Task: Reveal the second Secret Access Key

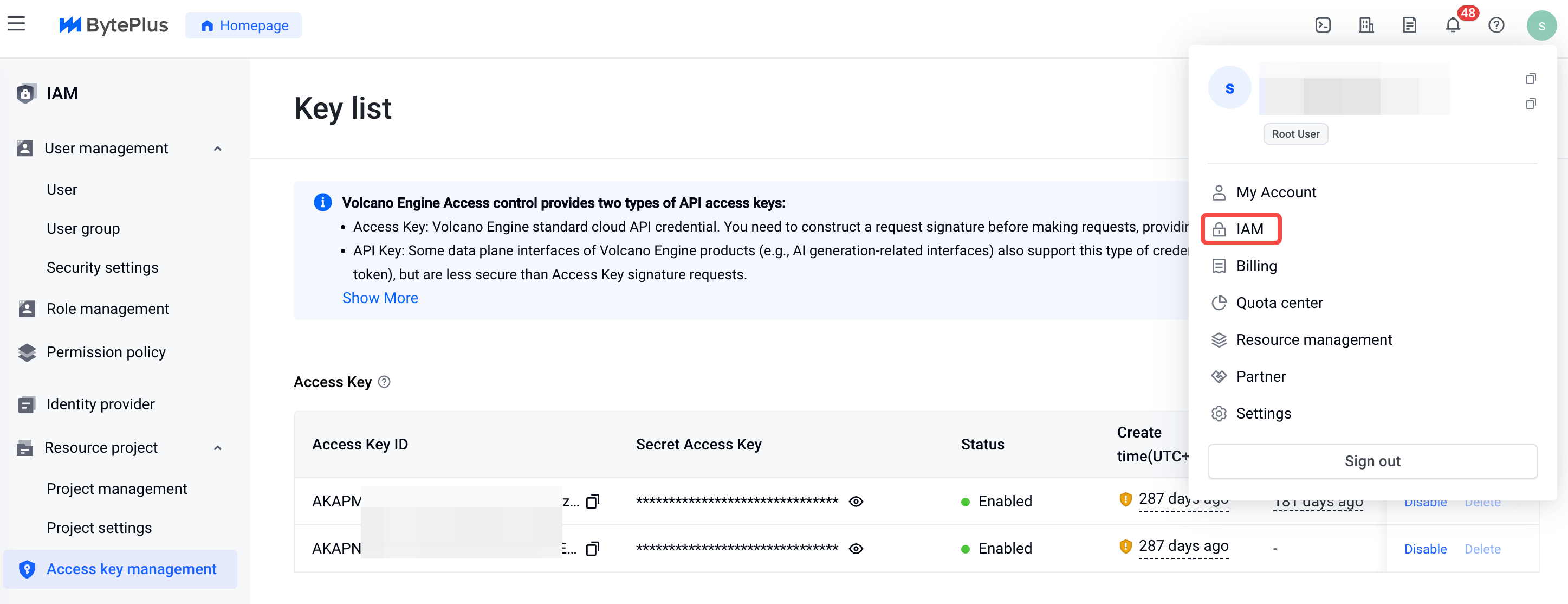Action: pos(856,549)
